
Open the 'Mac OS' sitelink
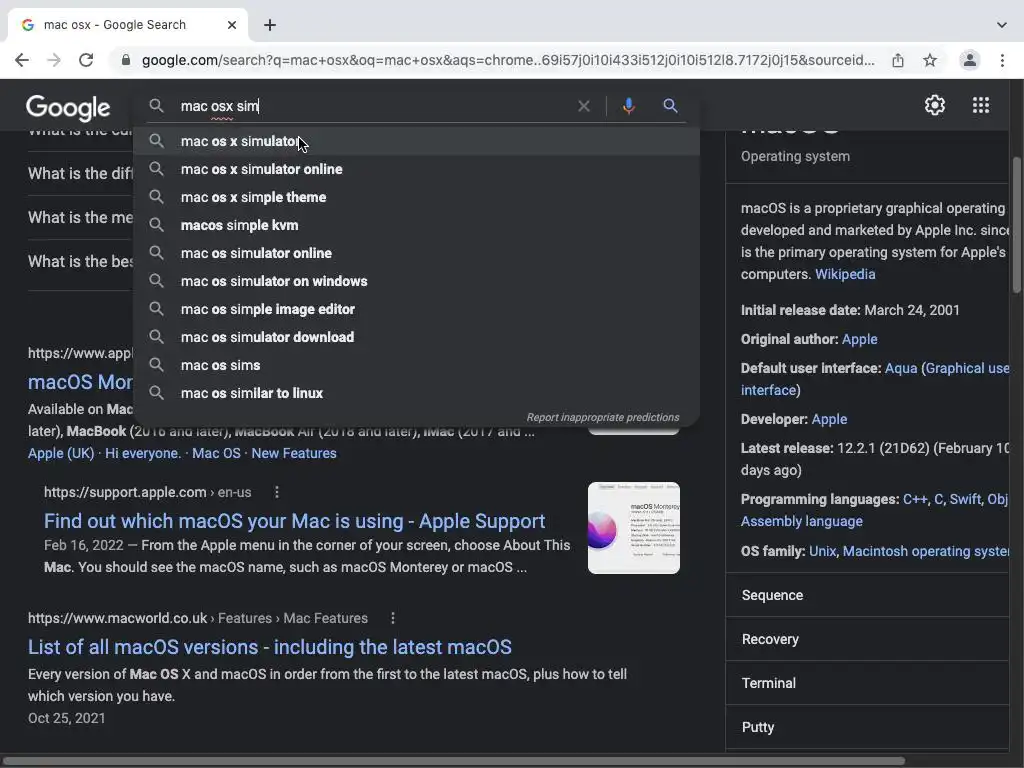[x=216, y=453]
